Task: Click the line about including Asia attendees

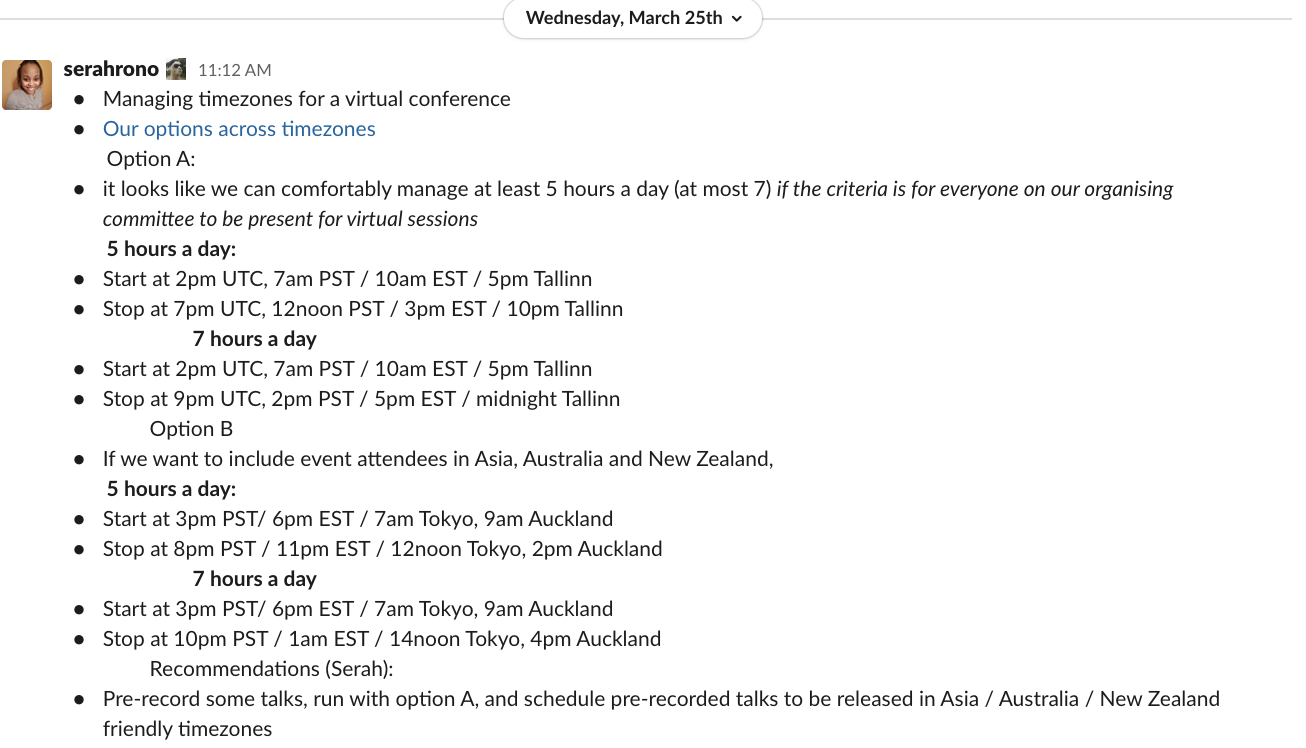Action: pos(438,459)
